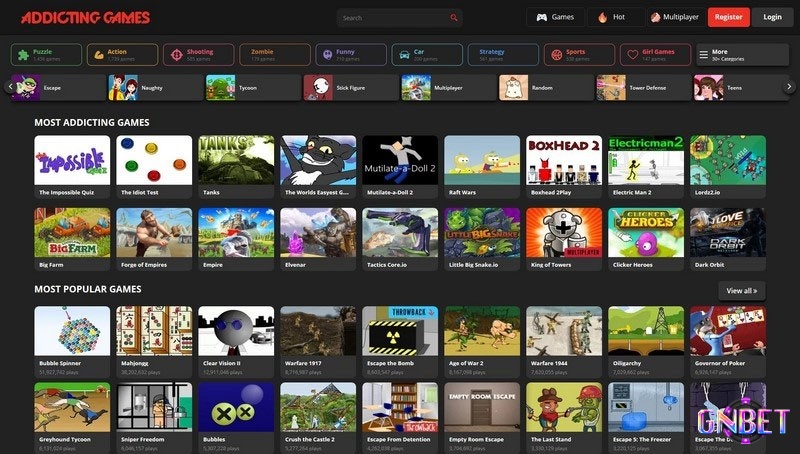
Task: Open Big Farm game thumbnail
Action: click(x=72, y=233)
